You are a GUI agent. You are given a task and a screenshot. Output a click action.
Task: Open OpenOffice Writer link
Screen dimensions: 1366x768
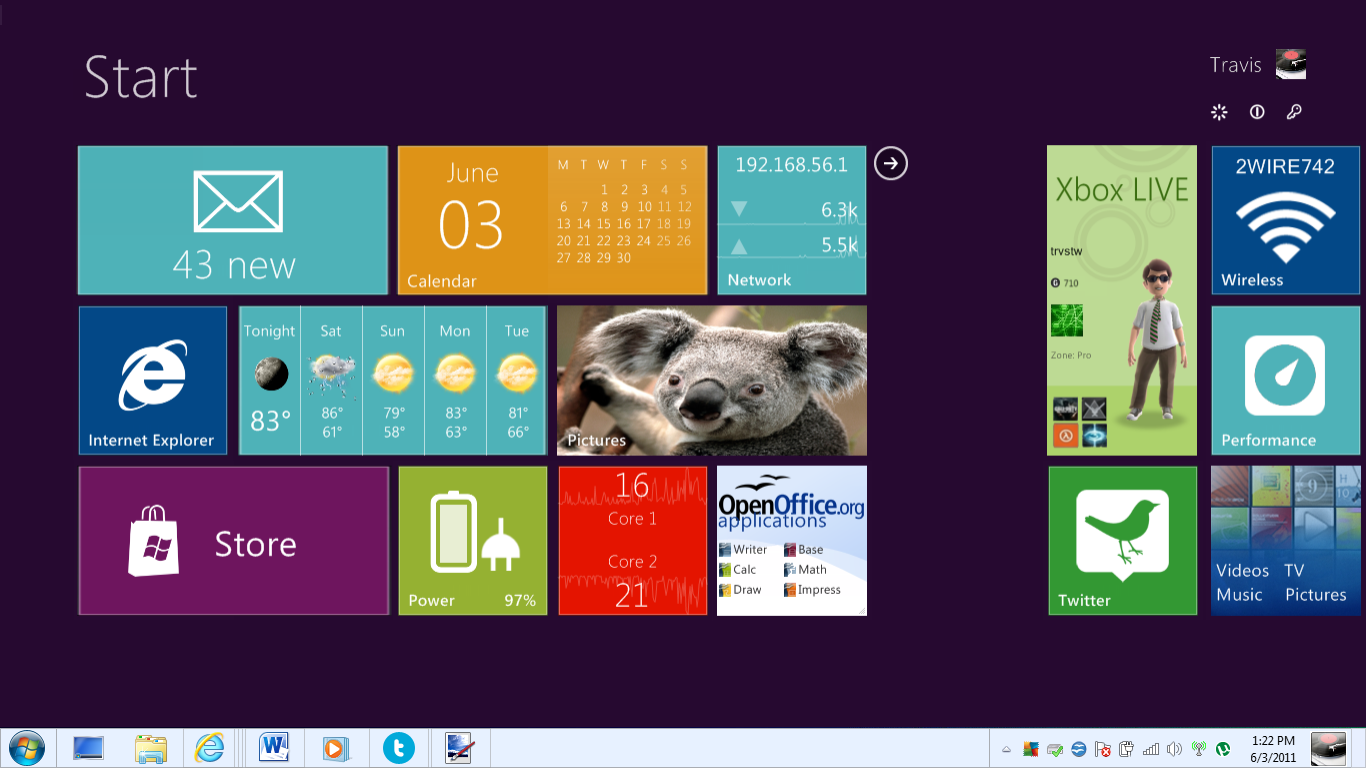tap(743, 549)
